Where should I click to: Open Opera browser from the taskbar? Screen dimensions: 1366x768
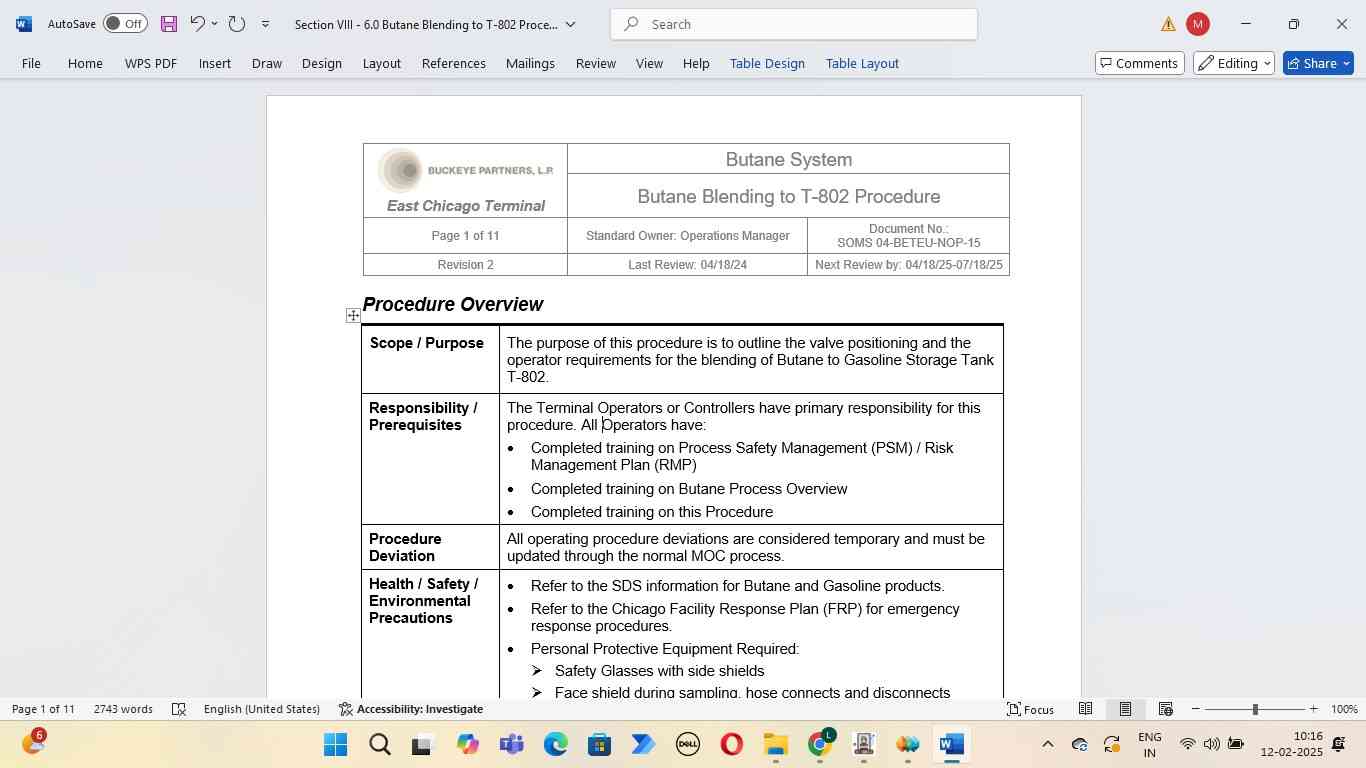(x=731, y=745)
